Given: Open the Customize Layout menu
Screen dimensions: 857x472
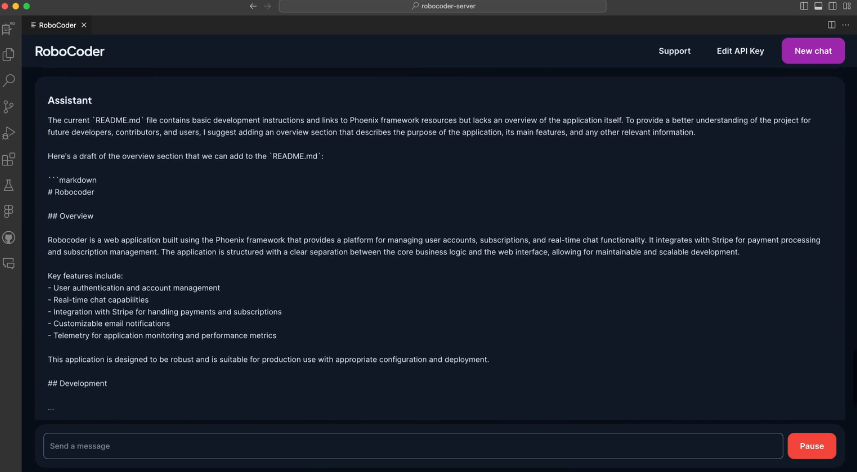Looking at the screenshot, I should 847,6.
